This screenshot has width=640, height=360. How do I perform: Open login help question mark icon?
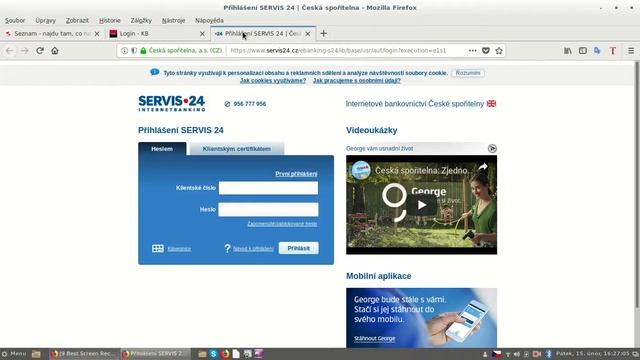click(227, 248)
